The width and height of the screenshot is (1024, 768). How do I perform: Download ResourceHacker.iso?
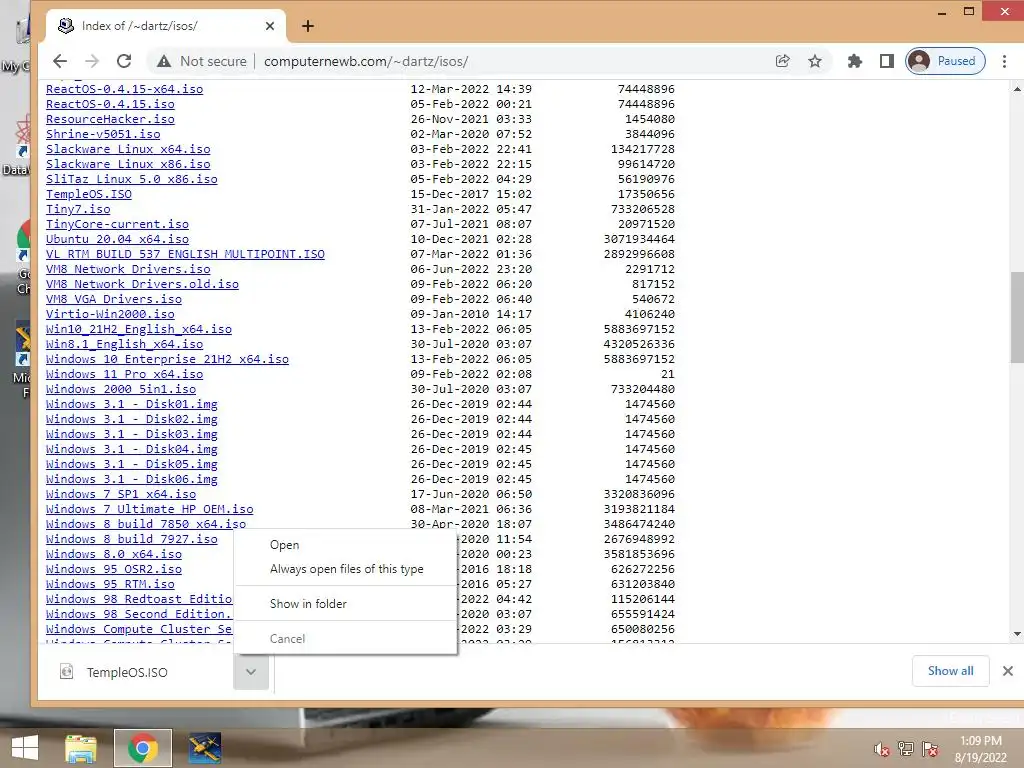coord(110,119)
